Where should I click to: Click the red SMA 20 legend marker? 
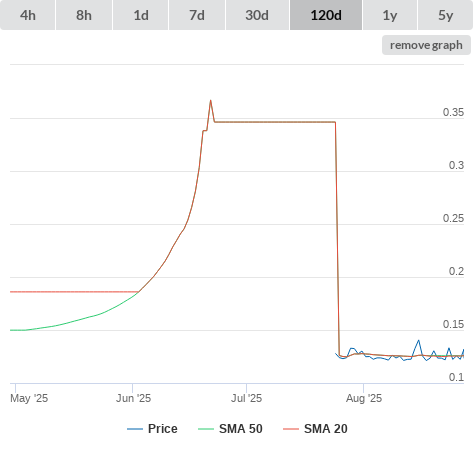291,429
